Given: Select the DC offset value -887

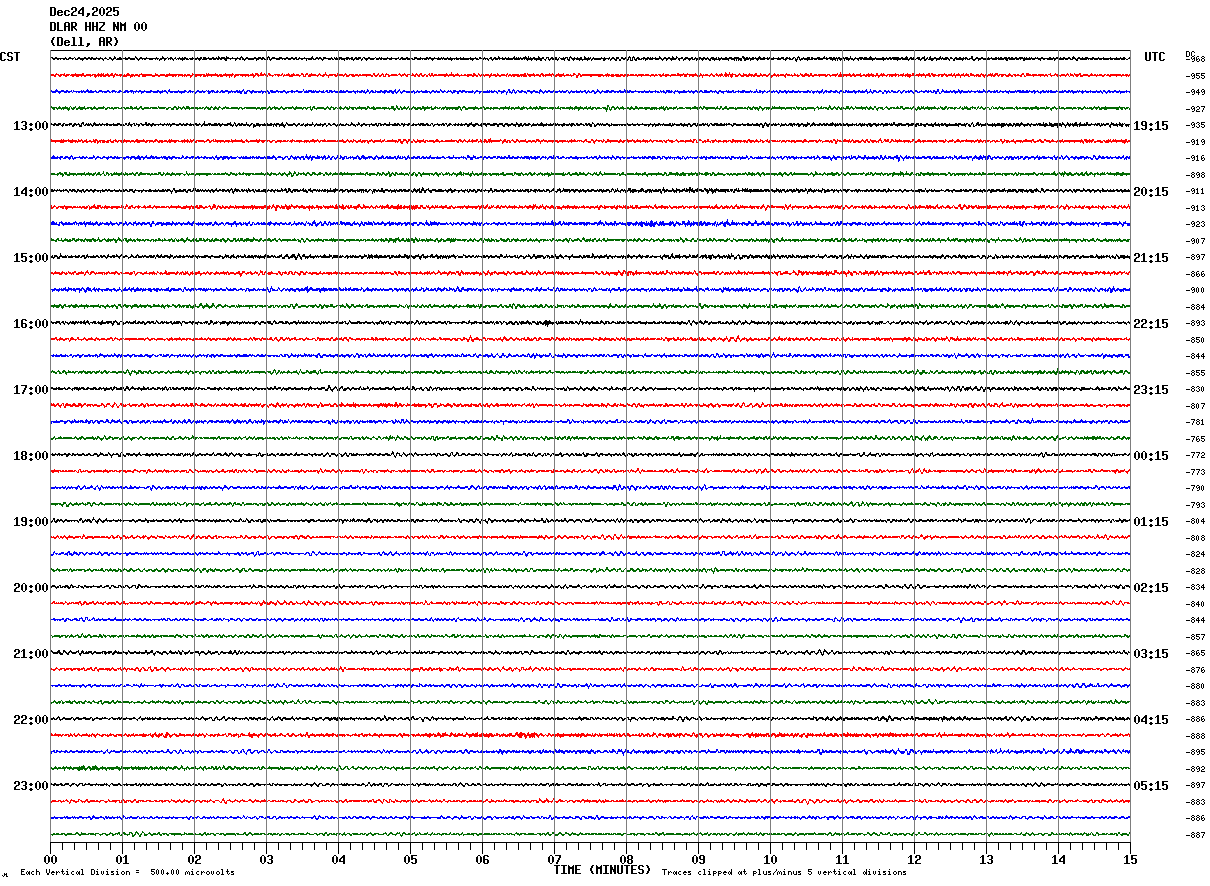Looking at the screenshot, I should 1195,835.
